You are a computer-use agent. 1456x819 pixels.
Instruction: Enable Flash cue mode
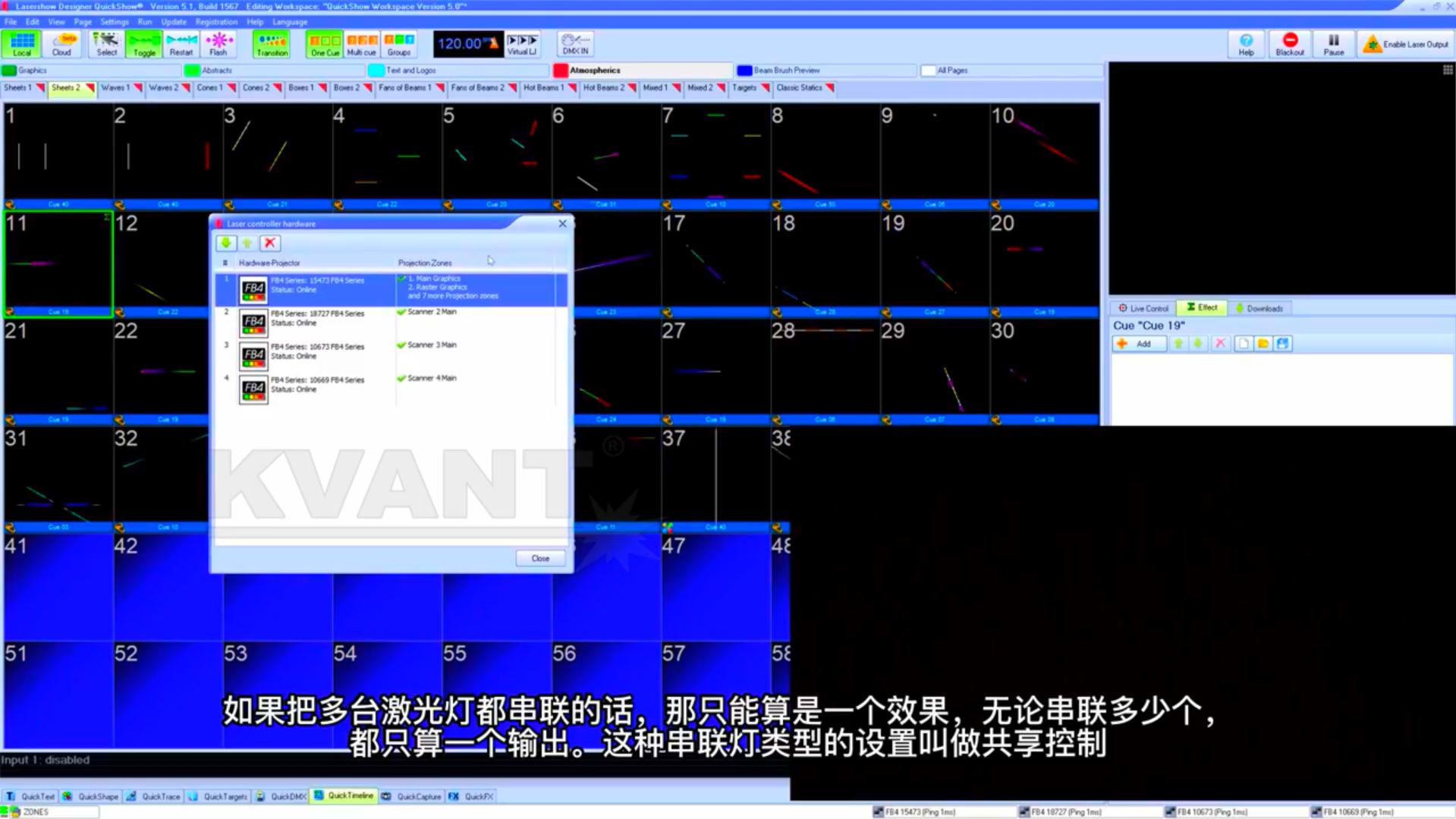219,44
